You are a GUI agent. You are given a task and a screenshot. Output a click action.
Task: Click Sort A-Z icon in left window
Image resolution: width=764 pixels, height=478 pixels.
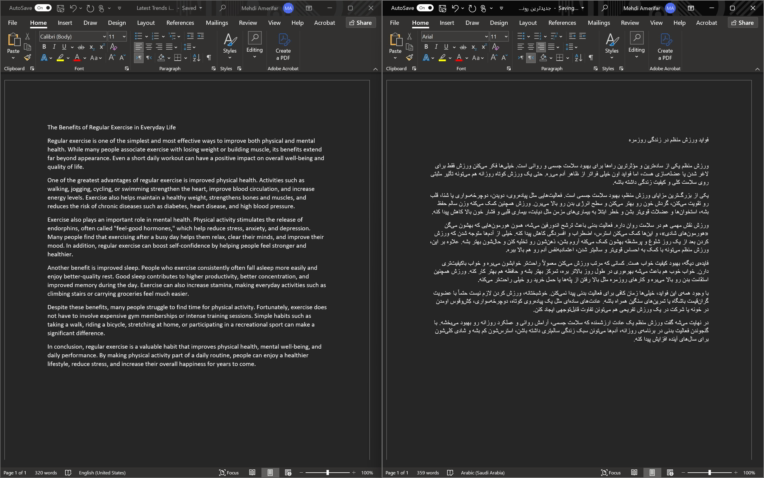pyautogui.click(x=196, y=57)
